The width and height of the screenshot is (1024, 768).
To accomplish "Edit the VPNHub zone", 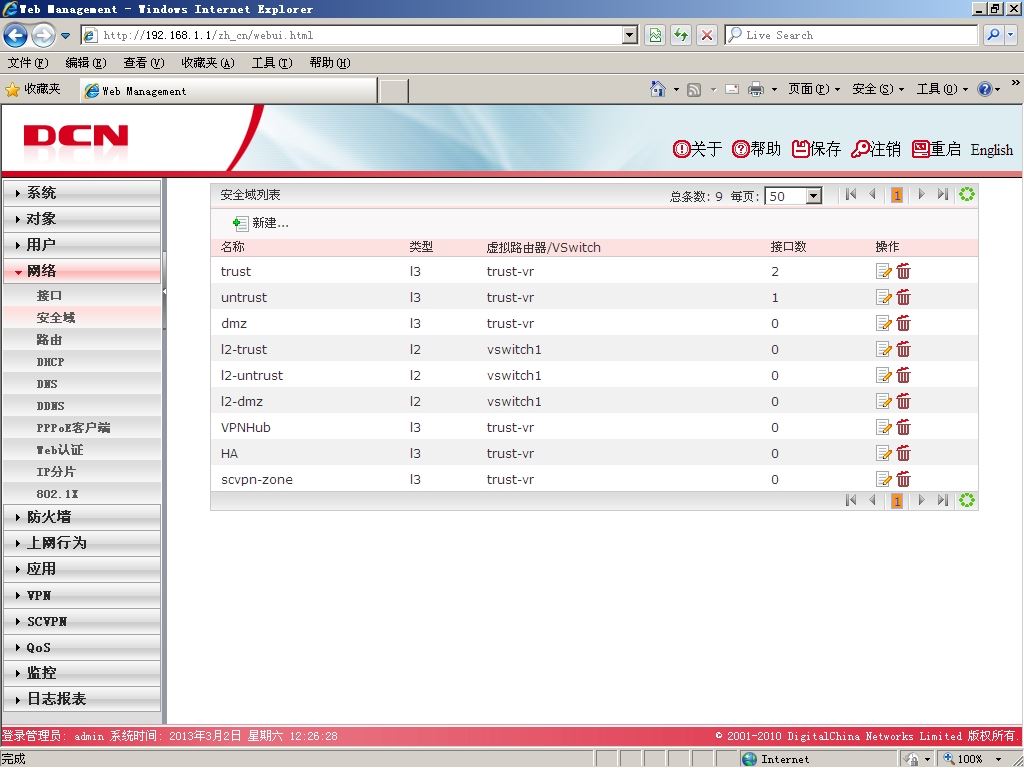I will coord(883,428).
